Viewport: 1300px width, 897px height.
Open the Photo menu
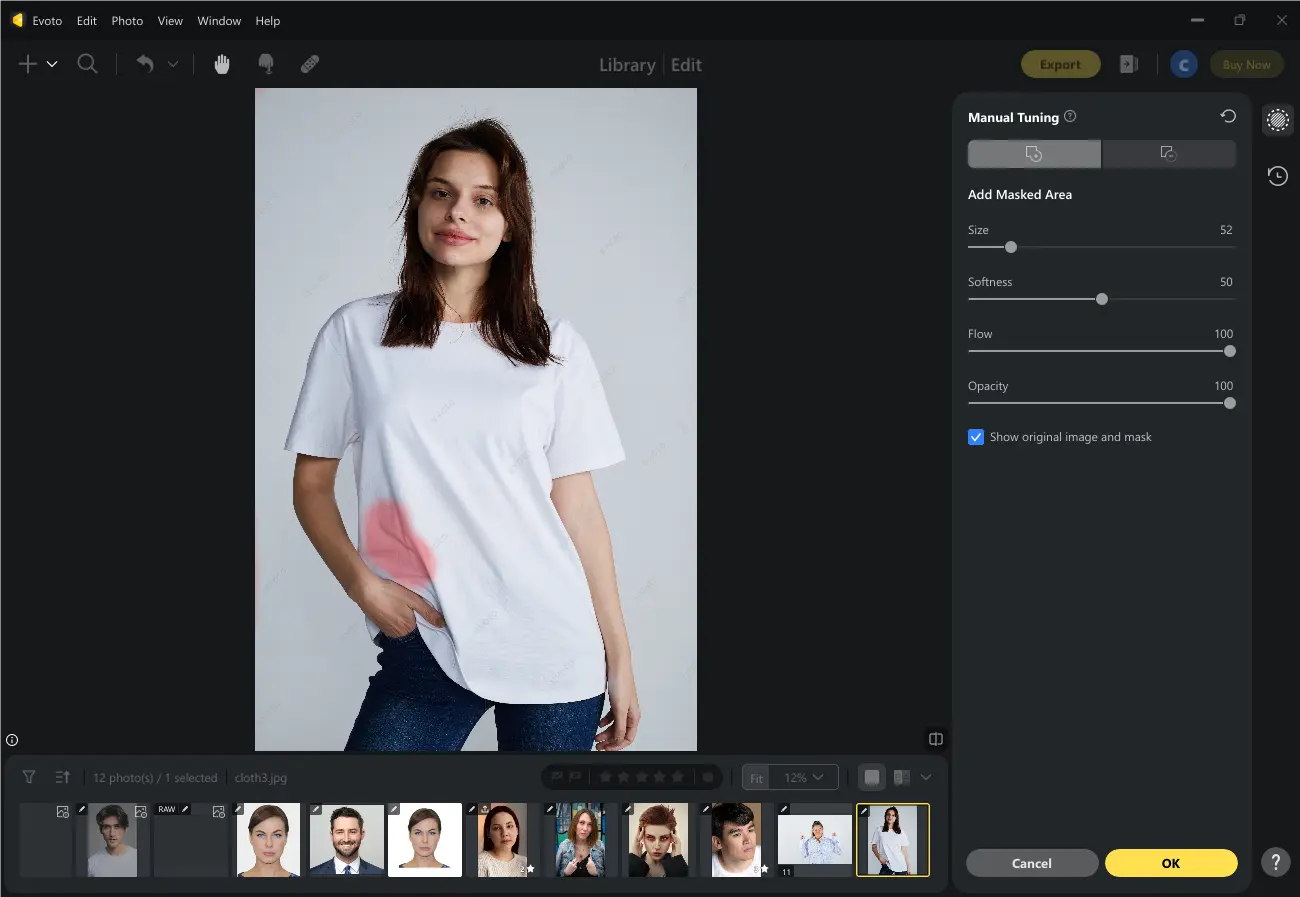[127, 20]
